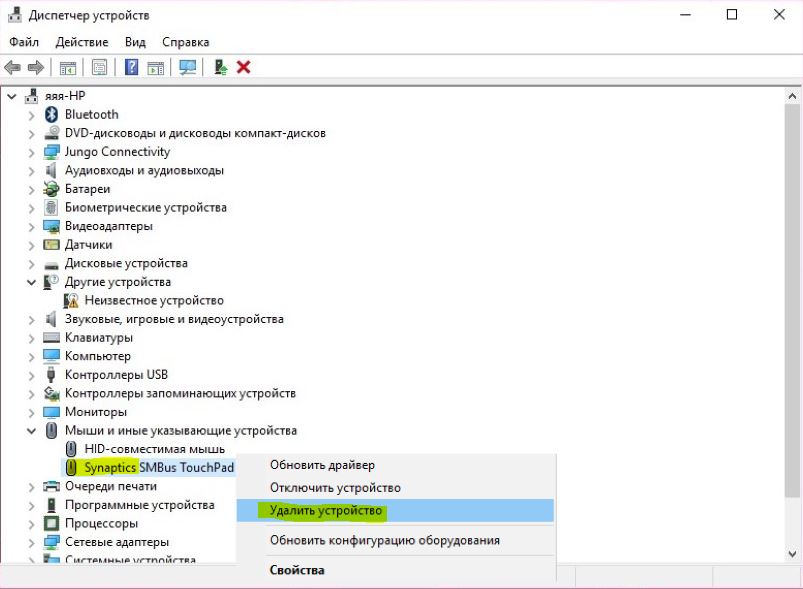This screenshot has height=589, width=803.
Task: Select the Мониторы label
Action: coord(96,412)
